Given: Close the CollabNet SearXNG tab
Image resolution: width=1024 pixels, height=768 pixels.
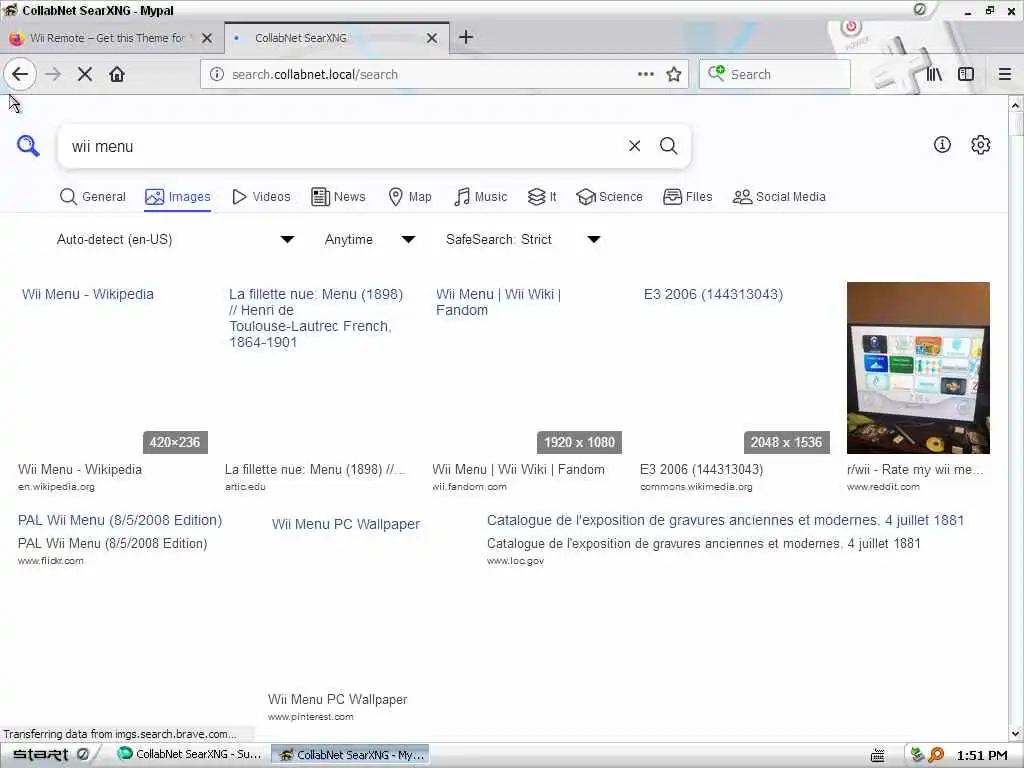Looking at the screenshot, I should [432, 38].
